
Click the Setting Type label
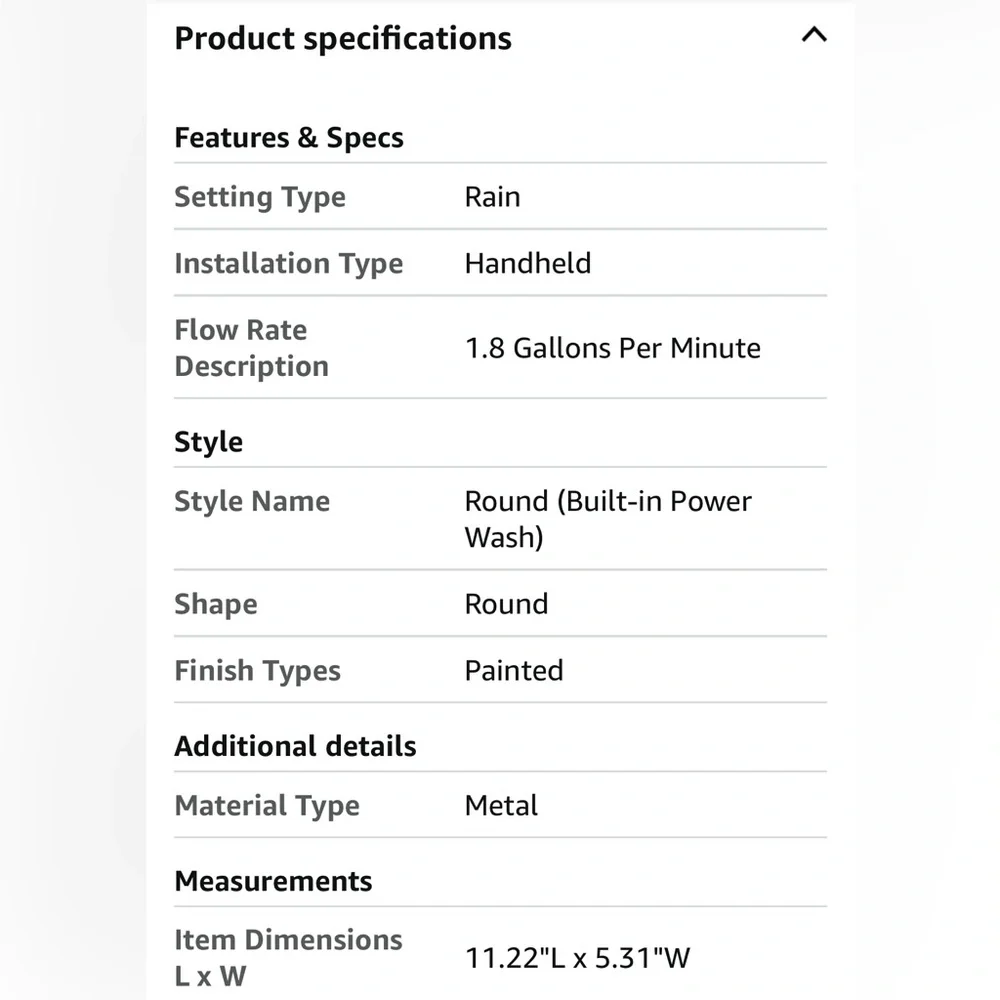[x=260, y=196]
